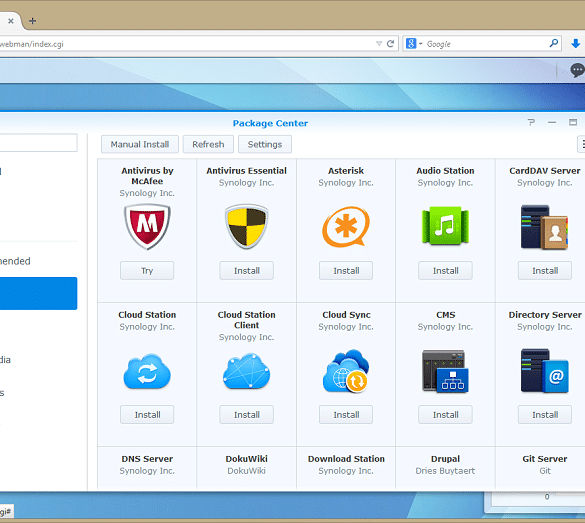Click the Cloud Station Client network cloud icon
Screen dimensions: 585x523
[x=246, y=371]
